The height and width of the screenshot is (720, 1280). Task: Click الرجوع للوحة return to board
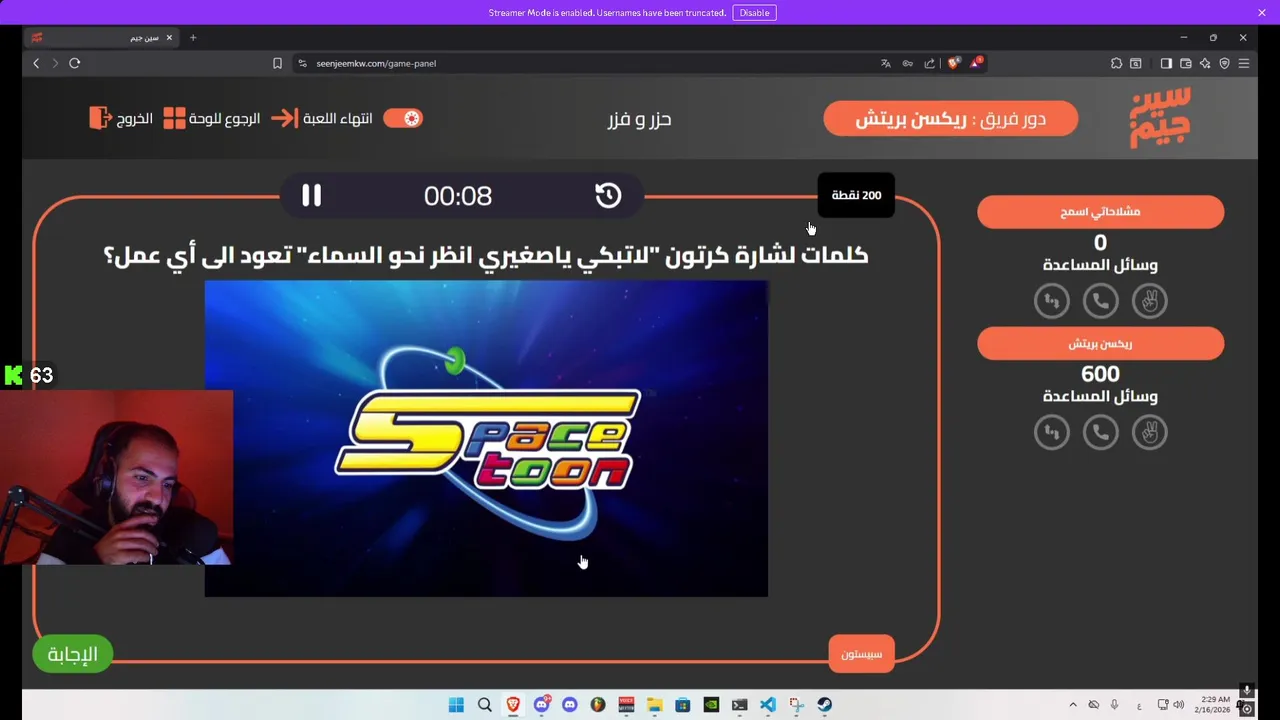tap(212, 118)
